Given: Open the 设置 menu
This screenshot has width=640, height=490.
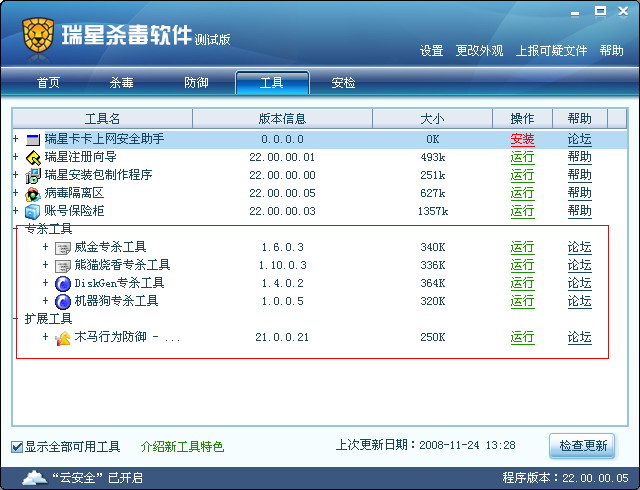Looking at the screenshot, I should click(431, 51).
